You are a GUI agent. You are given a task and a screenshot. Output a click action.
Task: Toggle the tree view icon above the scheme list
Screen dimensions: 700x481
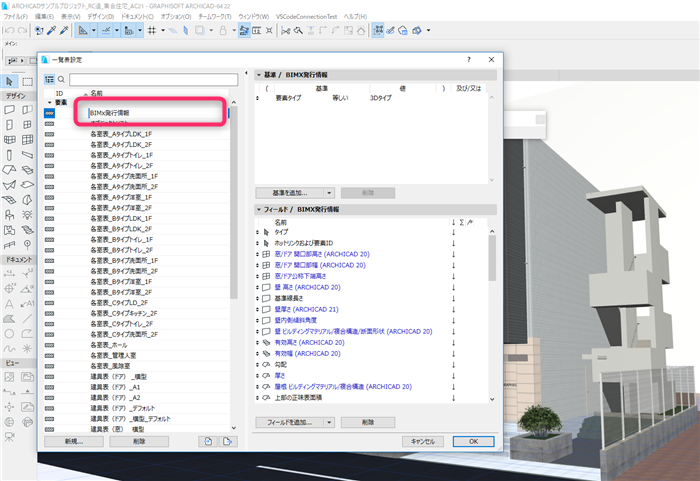pyautogui.click(x=50, y=79)
